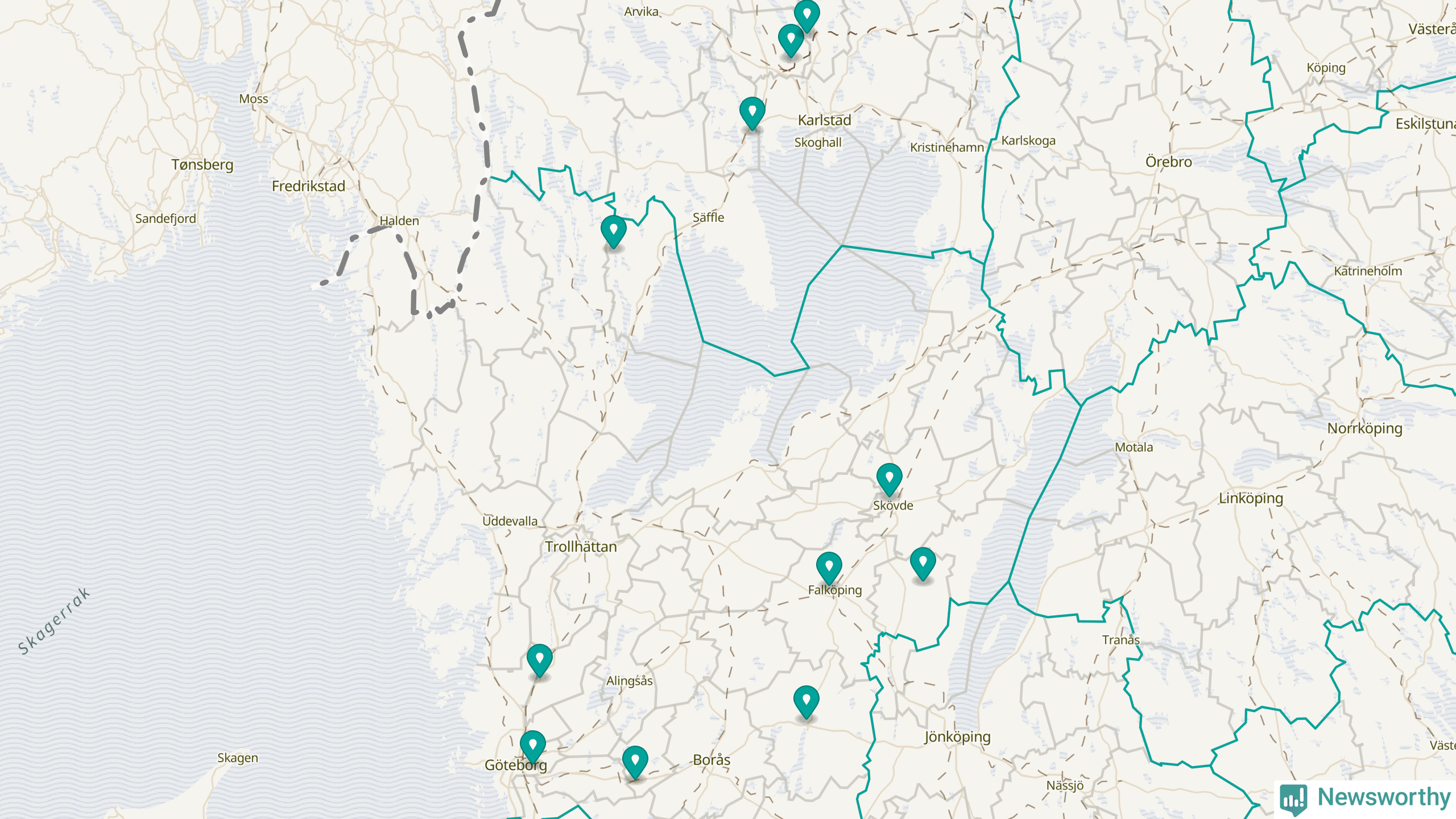Click the map marker on Göteborg
This screenshot has width=1456, height=819.
point(532,747)
